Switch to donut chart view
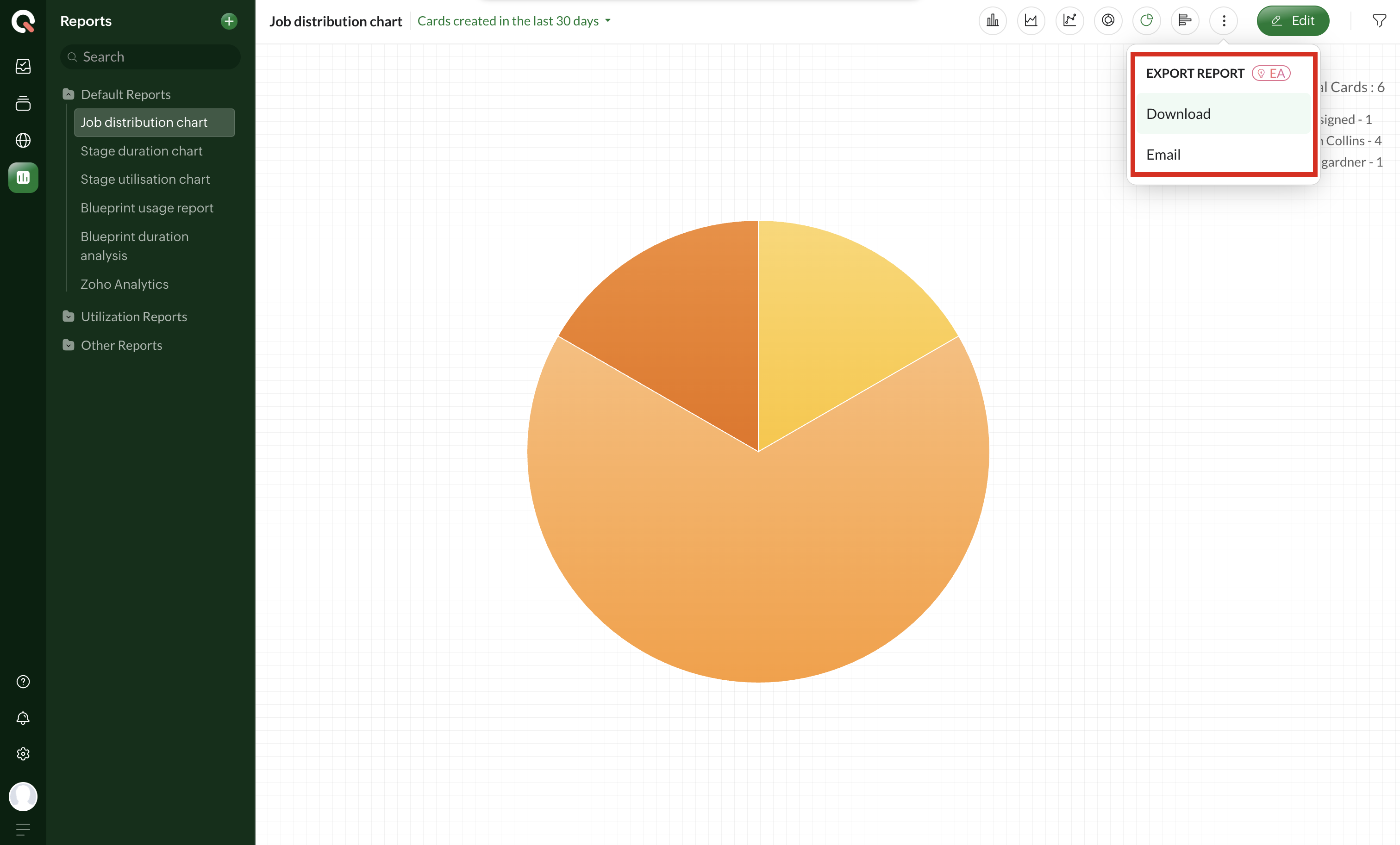The image size is (1400, 845). (x=1108, y=21)
